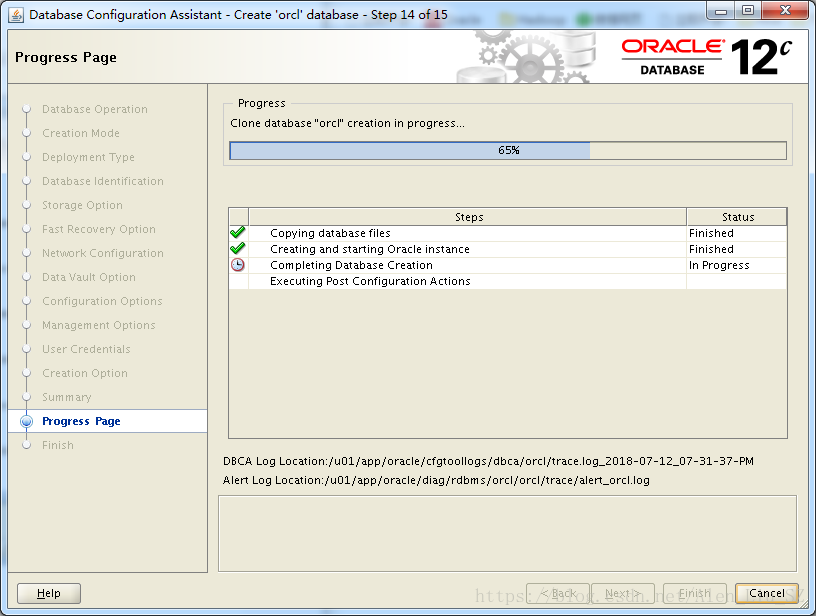Click the Steps column header
The width and height of the screenshot is (816, 616).
coord(468,217)
